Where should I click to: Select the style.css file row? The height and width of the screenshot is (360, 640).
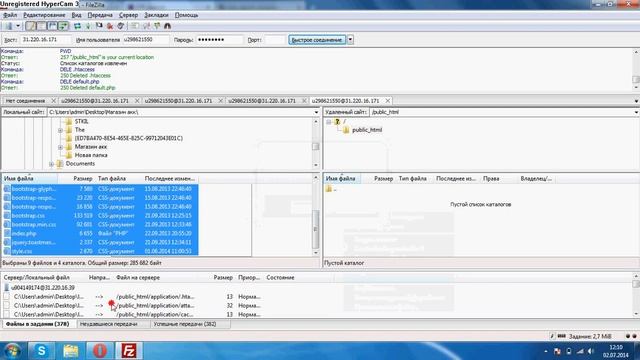(x=101, y=251)
